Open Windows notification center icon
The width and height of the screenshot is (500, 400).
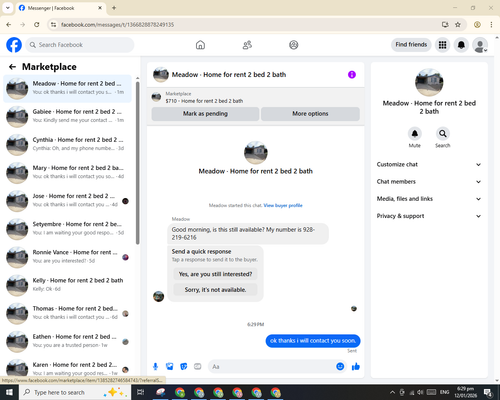488,392
